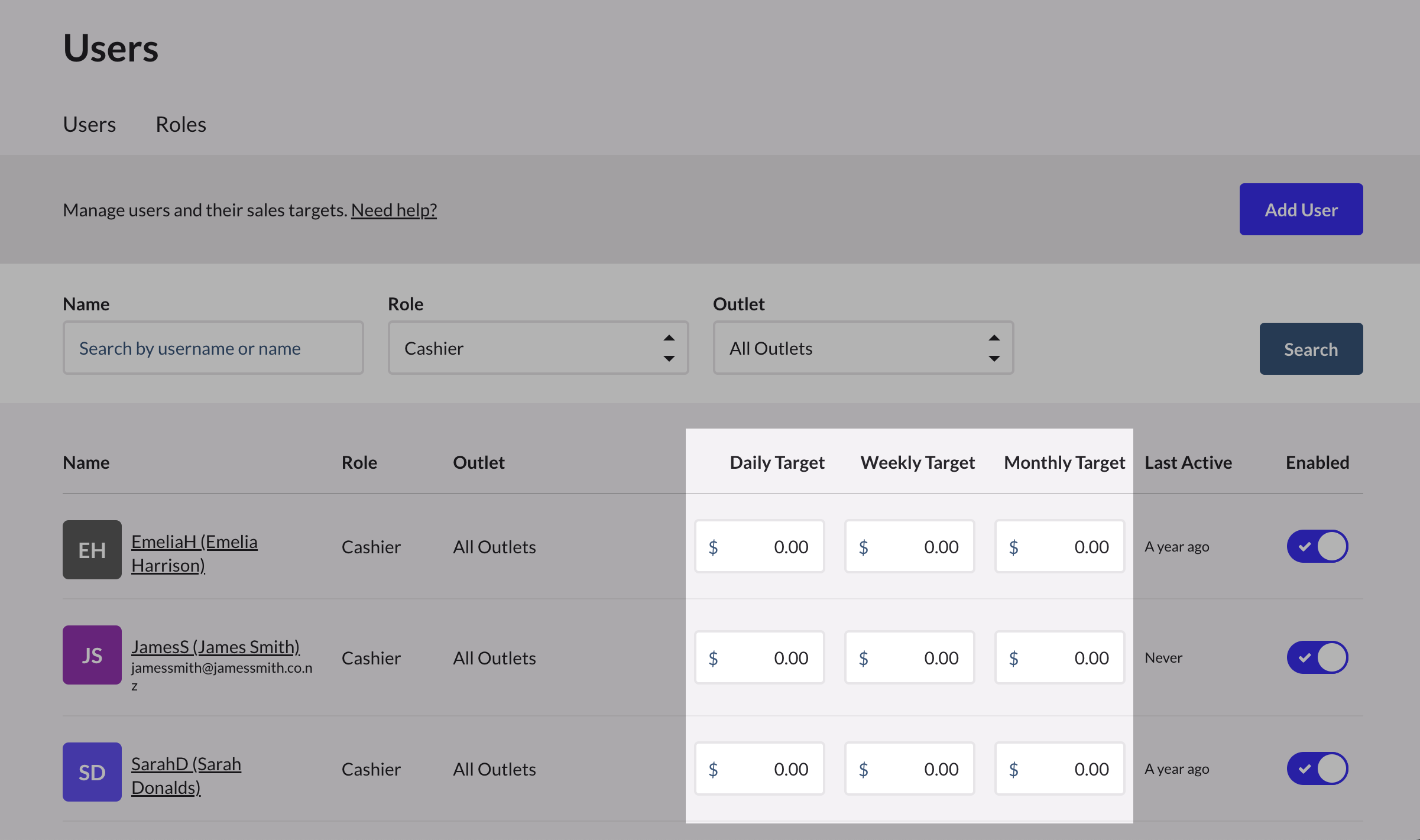The image size is (1420, 840).
Task: Open the Need help? link
Action: point(394,210)
